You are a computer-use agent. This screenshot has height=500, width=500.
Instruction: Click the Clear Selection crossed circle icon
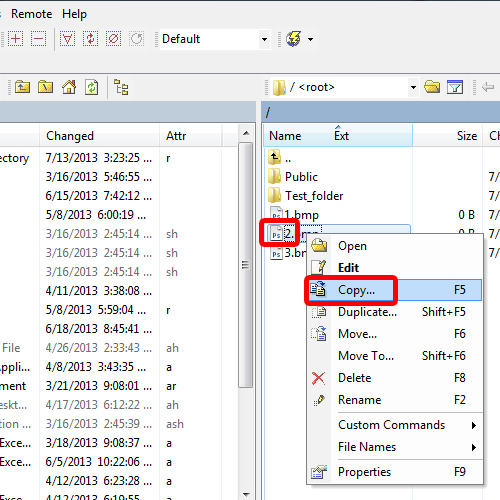pos(113,39)
